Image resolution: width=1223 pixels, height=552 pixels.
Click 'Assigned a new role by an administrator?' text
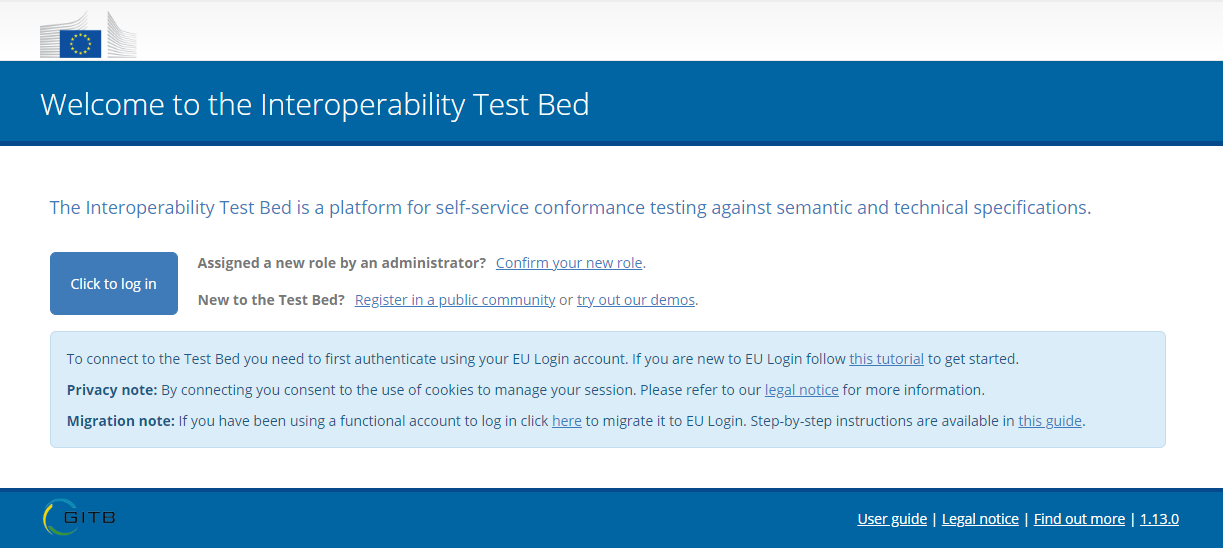342,263
